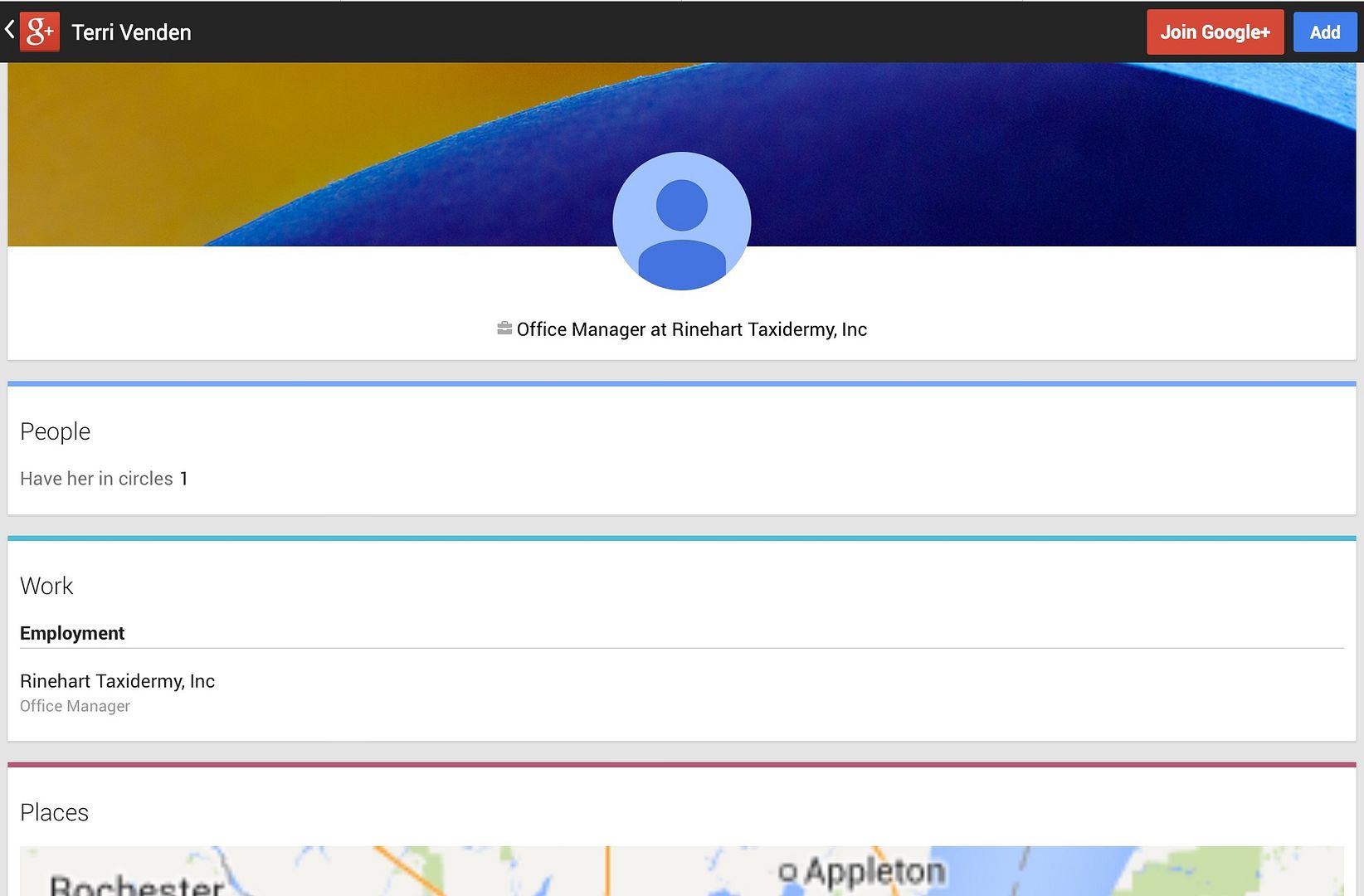The width and height of the screenshot is (1364, 896).
Task: Click the back arrow chevron
Action: click(9, 31)
